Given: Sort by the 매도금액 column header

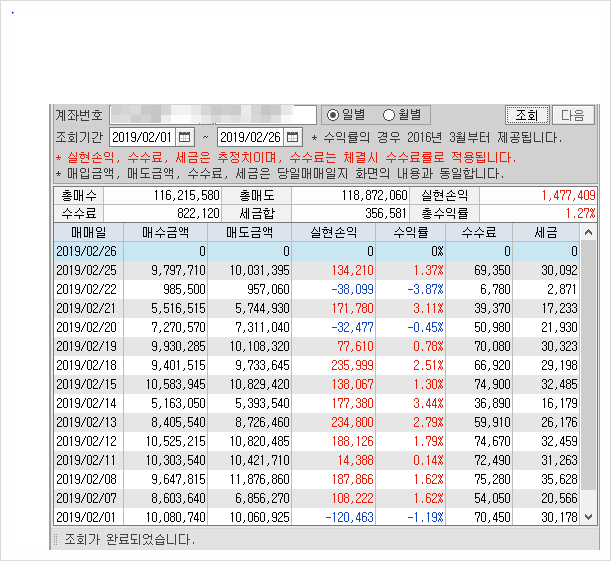Looking at the screenshot, I should tap(250, 233).
